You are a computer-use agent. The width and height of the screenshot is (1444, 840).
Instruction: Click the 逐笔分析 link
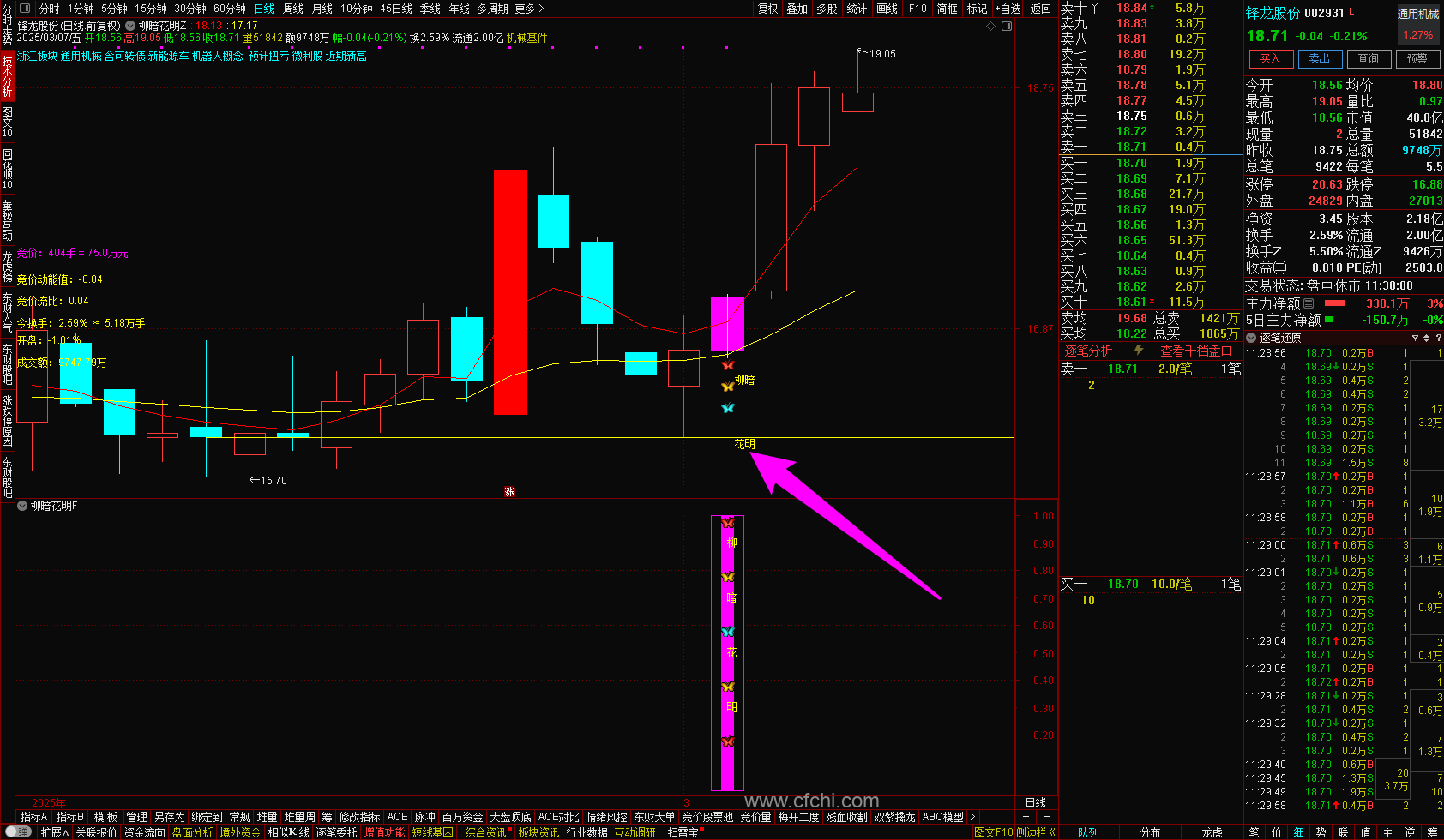coord(1088,351)
